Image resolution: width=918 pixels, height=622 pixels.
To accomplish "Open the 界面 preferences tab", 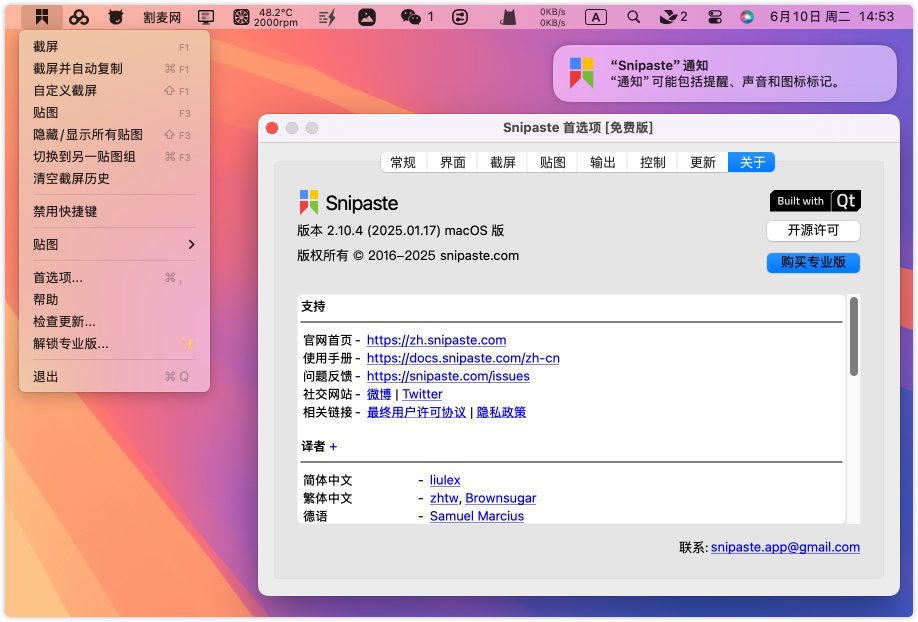I will pos(453,162).
